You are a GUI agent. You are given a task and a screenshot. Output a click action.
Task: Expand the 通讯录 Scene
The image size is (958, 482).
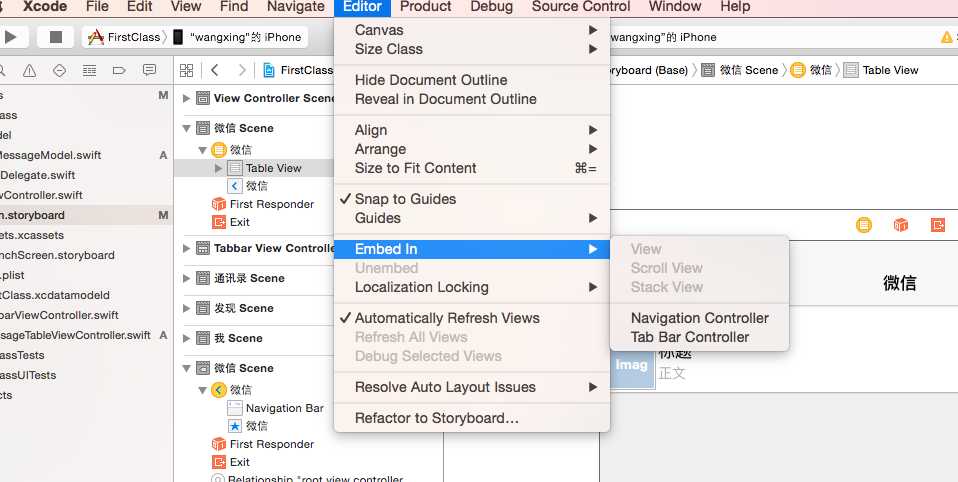(187, 278)
